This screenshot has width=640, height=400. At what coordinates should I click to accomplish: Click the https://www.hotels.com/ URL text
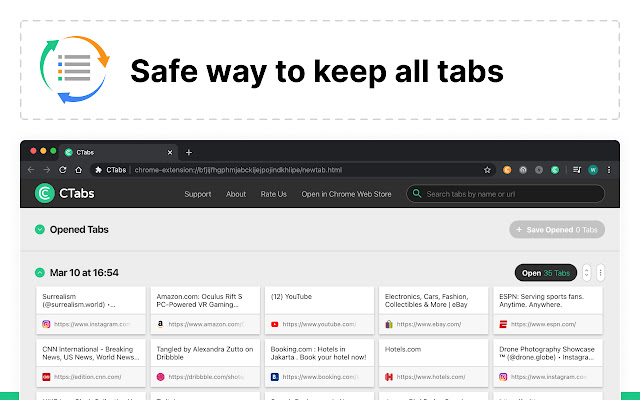pyautogui.click(x=431, y=377)
